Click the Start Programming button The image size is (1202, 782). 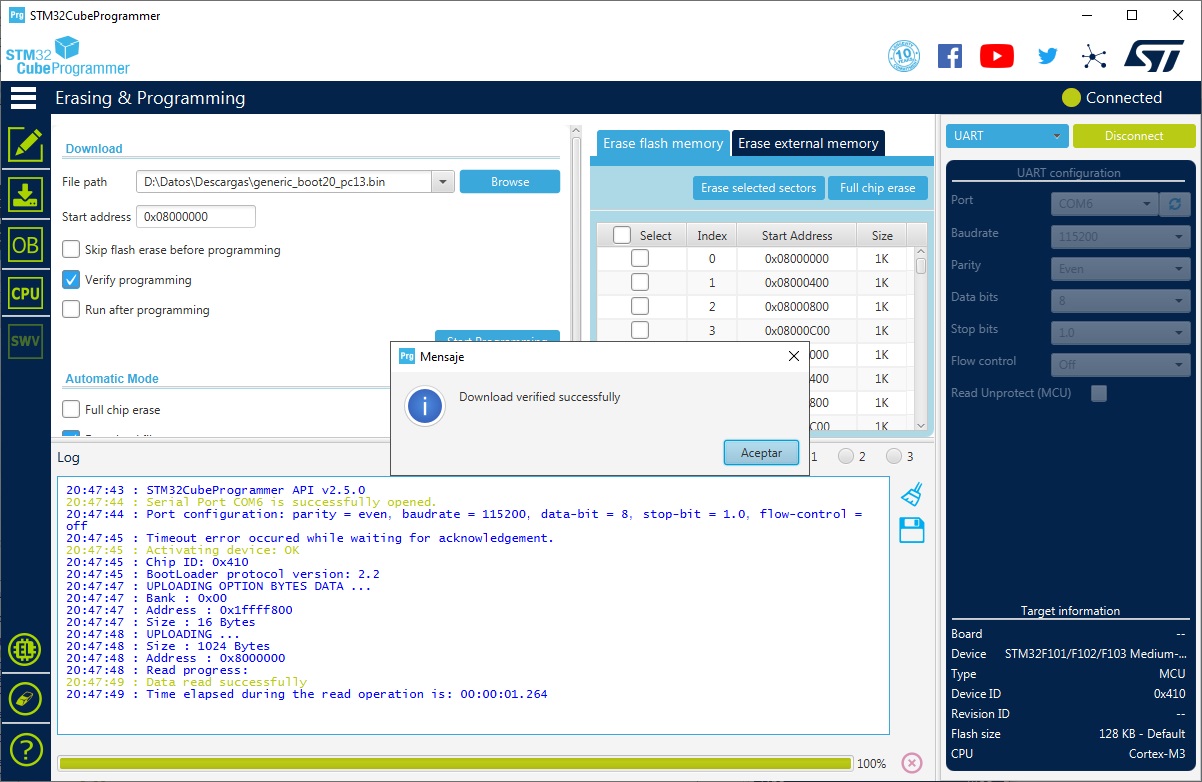[x=497, y=338]
